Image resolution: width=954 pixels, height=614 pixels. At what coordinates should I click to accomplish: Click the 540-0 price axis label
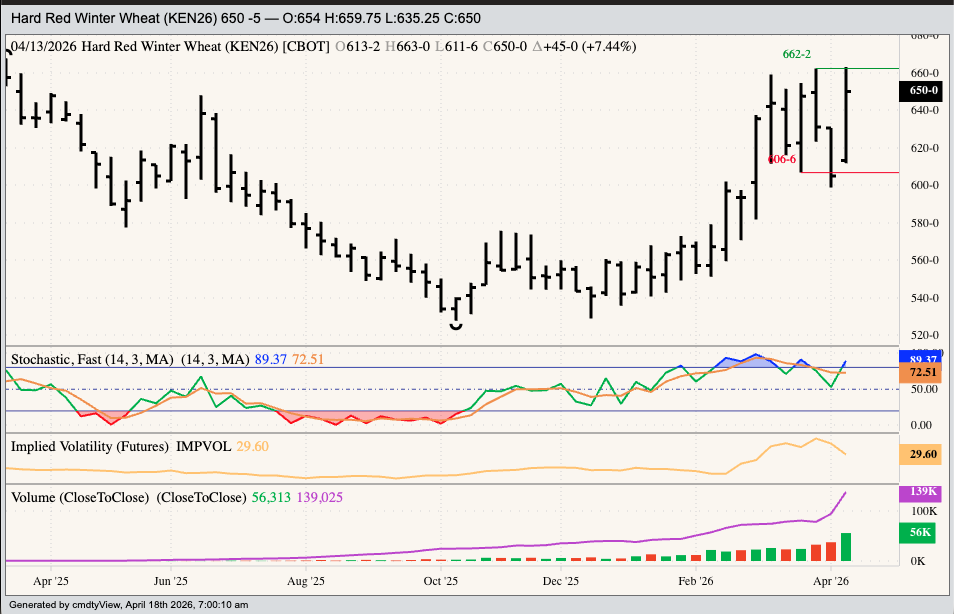tap(924, 298)
